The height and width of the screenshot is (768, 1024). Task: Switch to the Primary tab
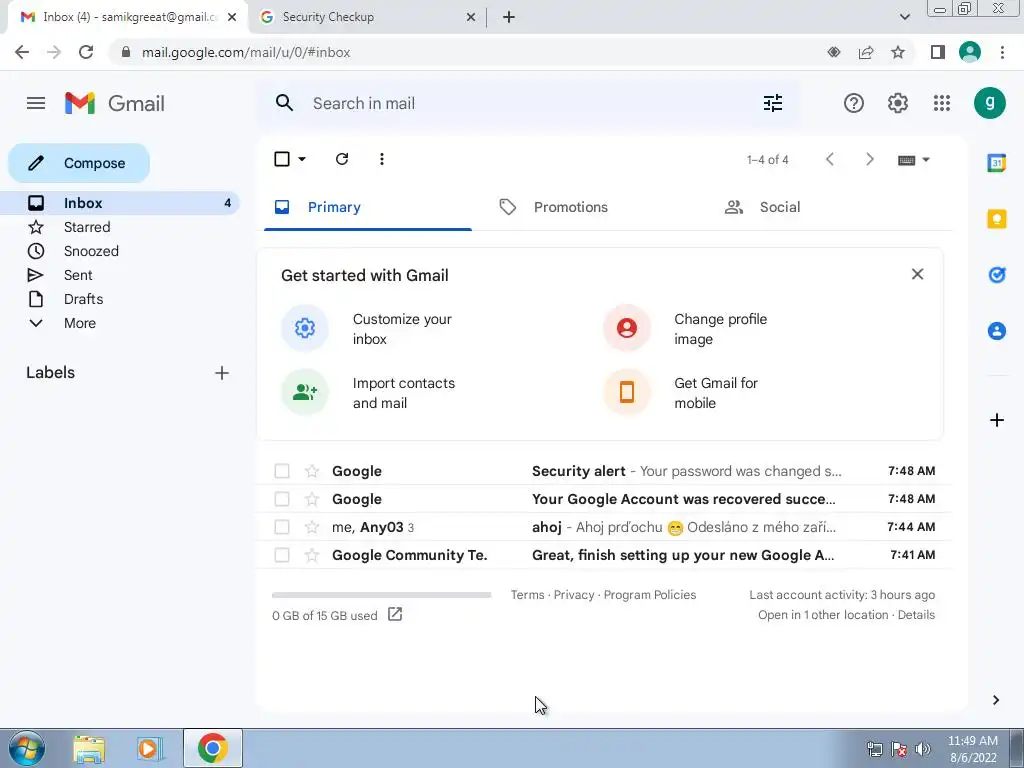point(368,208)
